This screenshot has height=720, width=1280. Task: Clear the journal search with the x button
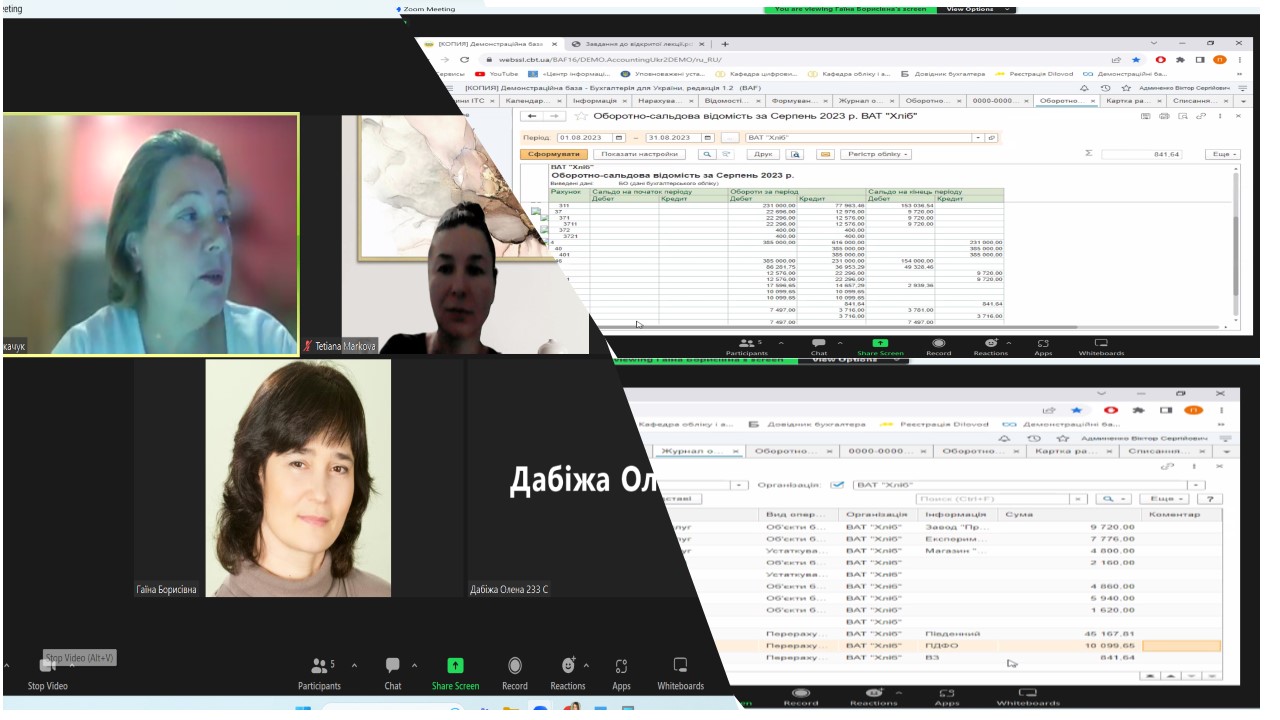click(1079, 498)
